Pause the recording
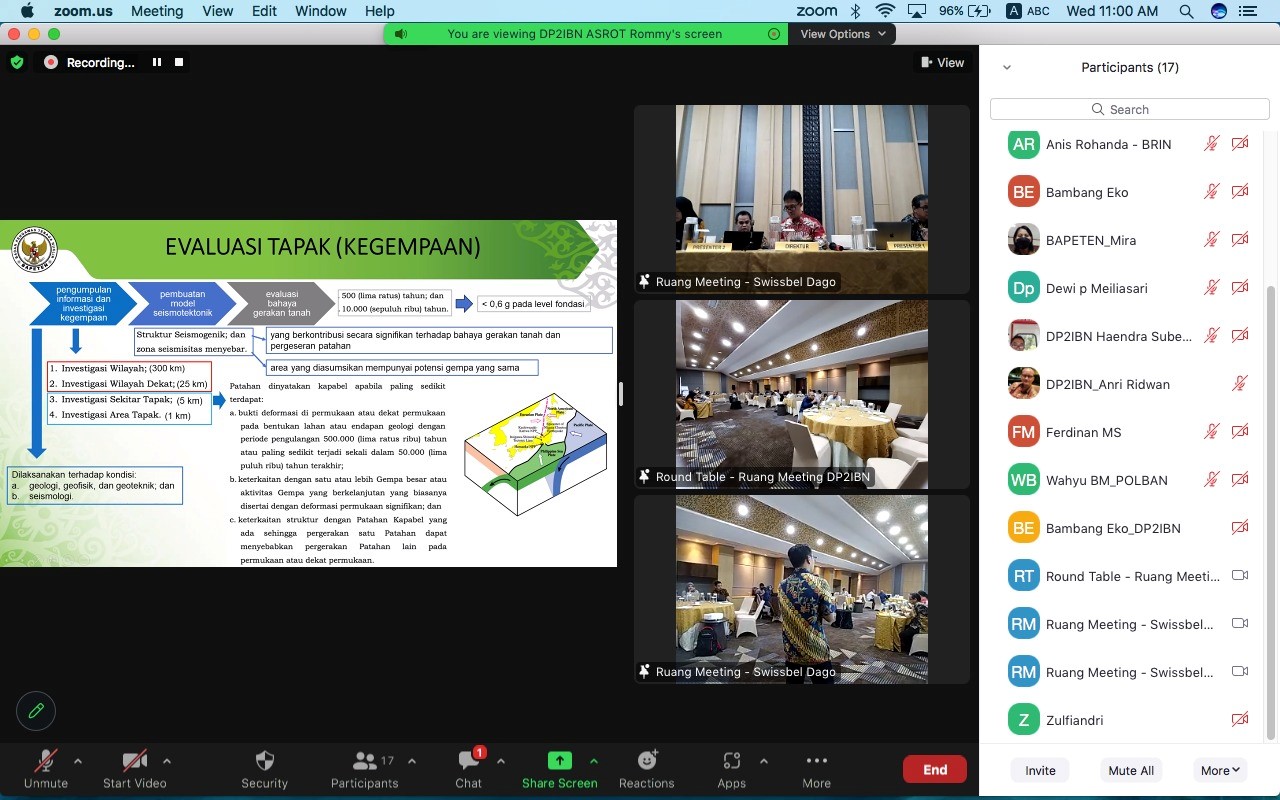 [157, 62]
